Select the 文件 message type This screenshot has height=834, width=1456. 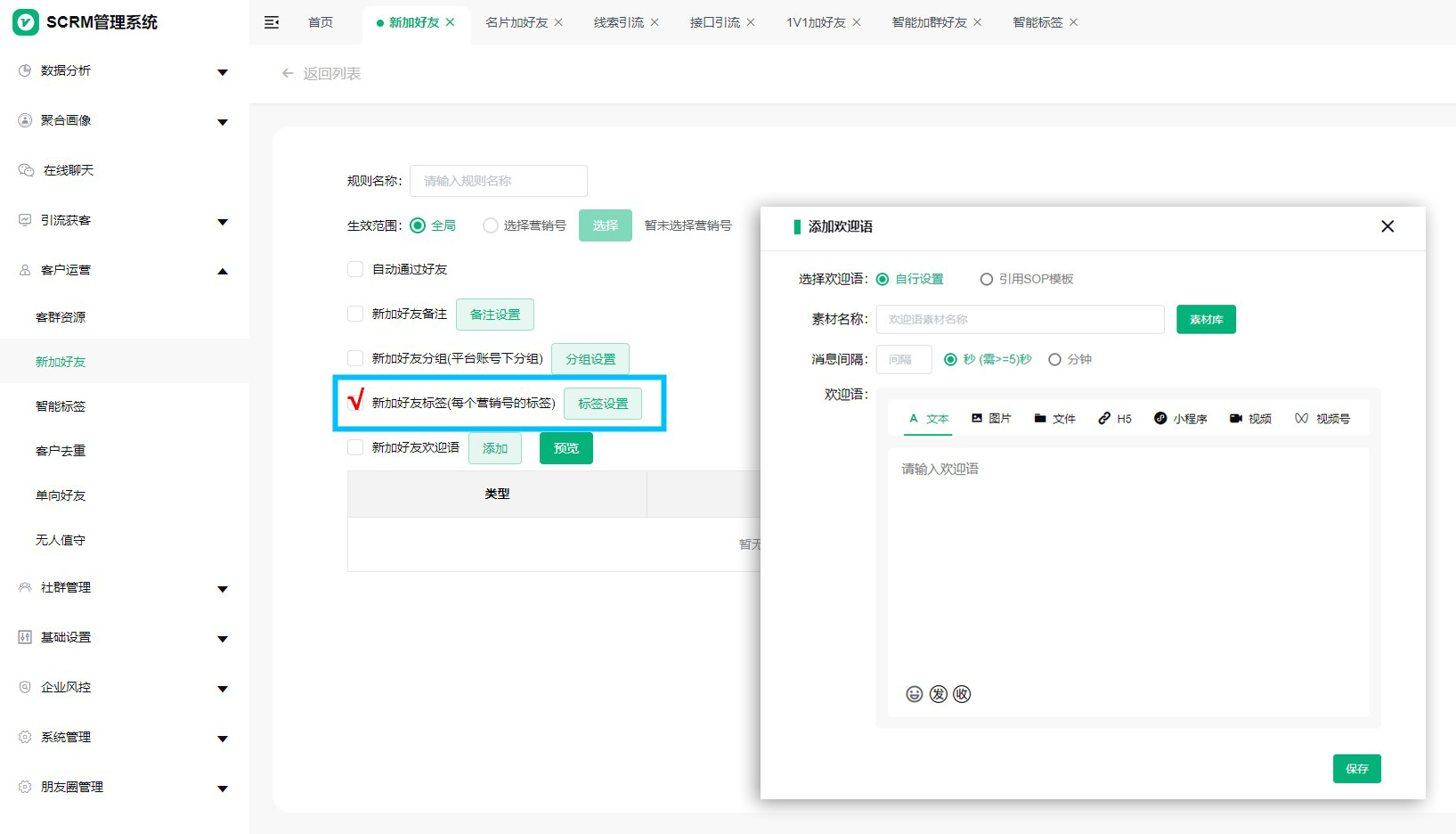click(x=1055, y=419)
